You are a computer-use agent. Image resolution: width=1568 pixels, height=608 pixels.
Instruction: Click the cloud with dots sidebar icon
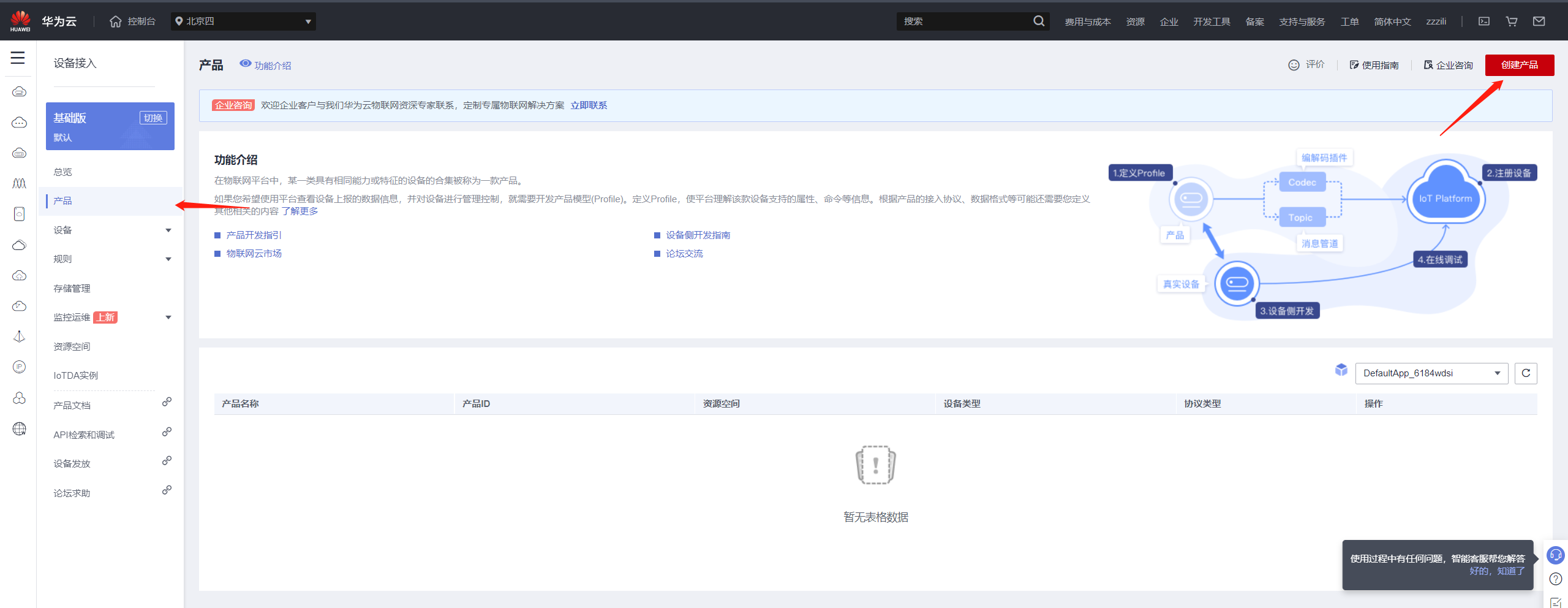tap(19, 122)
